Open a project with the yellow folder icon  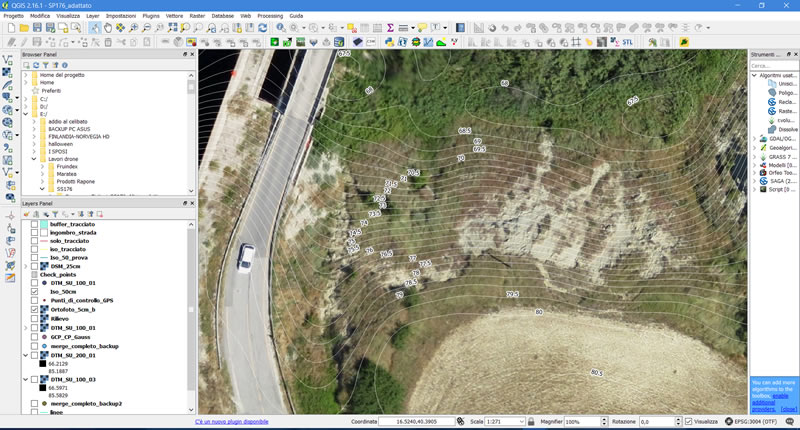[23, 28]
